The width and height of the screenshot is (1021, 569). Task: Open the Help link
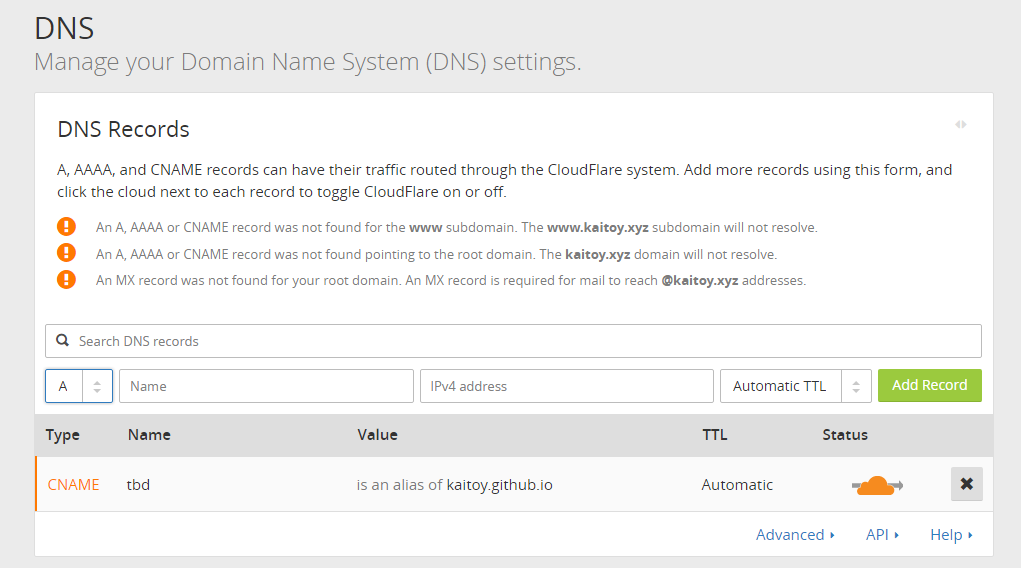[951, 534]
